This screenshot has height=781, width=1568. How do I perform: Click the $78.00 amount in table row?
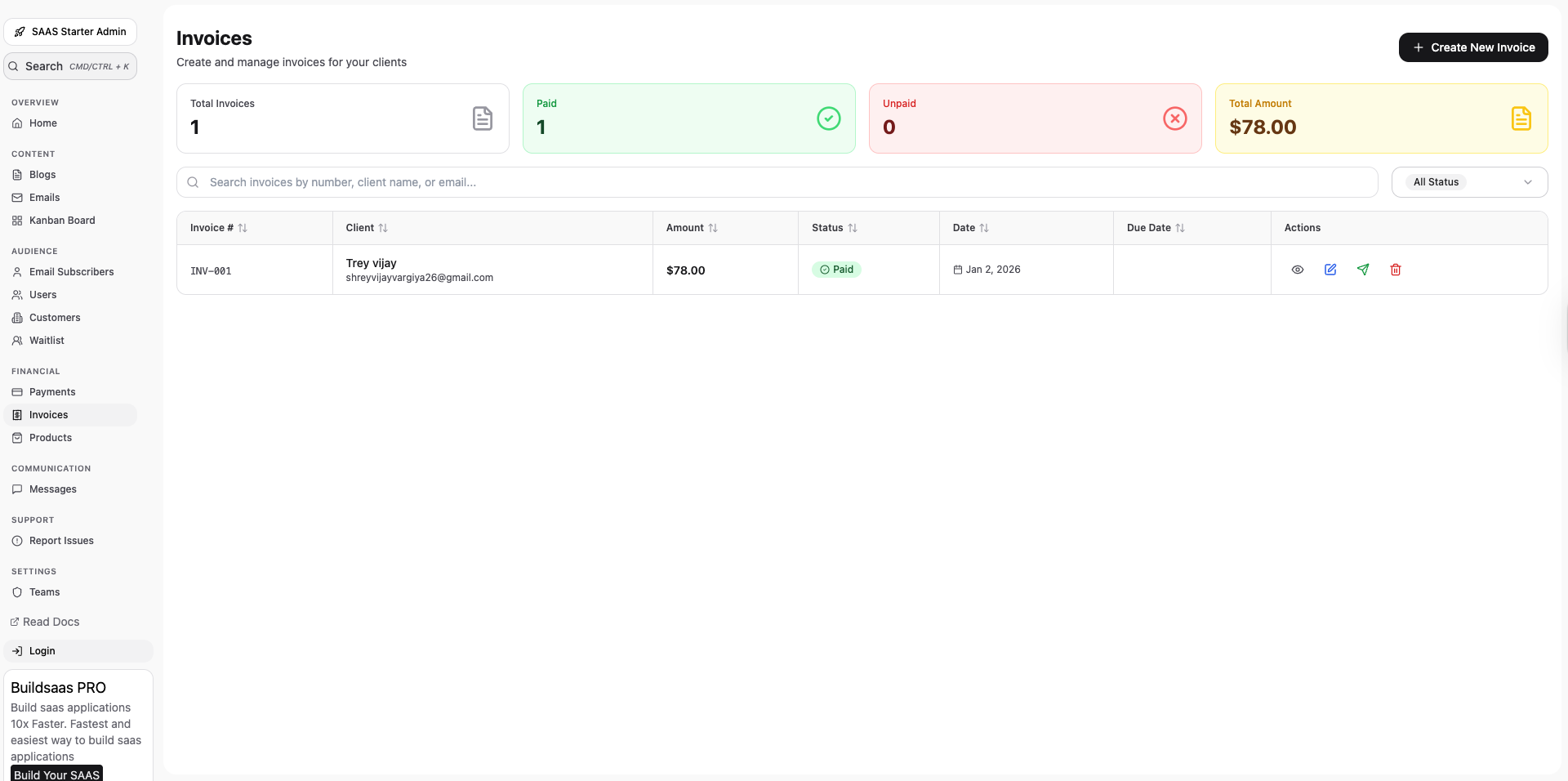[685, 270]
